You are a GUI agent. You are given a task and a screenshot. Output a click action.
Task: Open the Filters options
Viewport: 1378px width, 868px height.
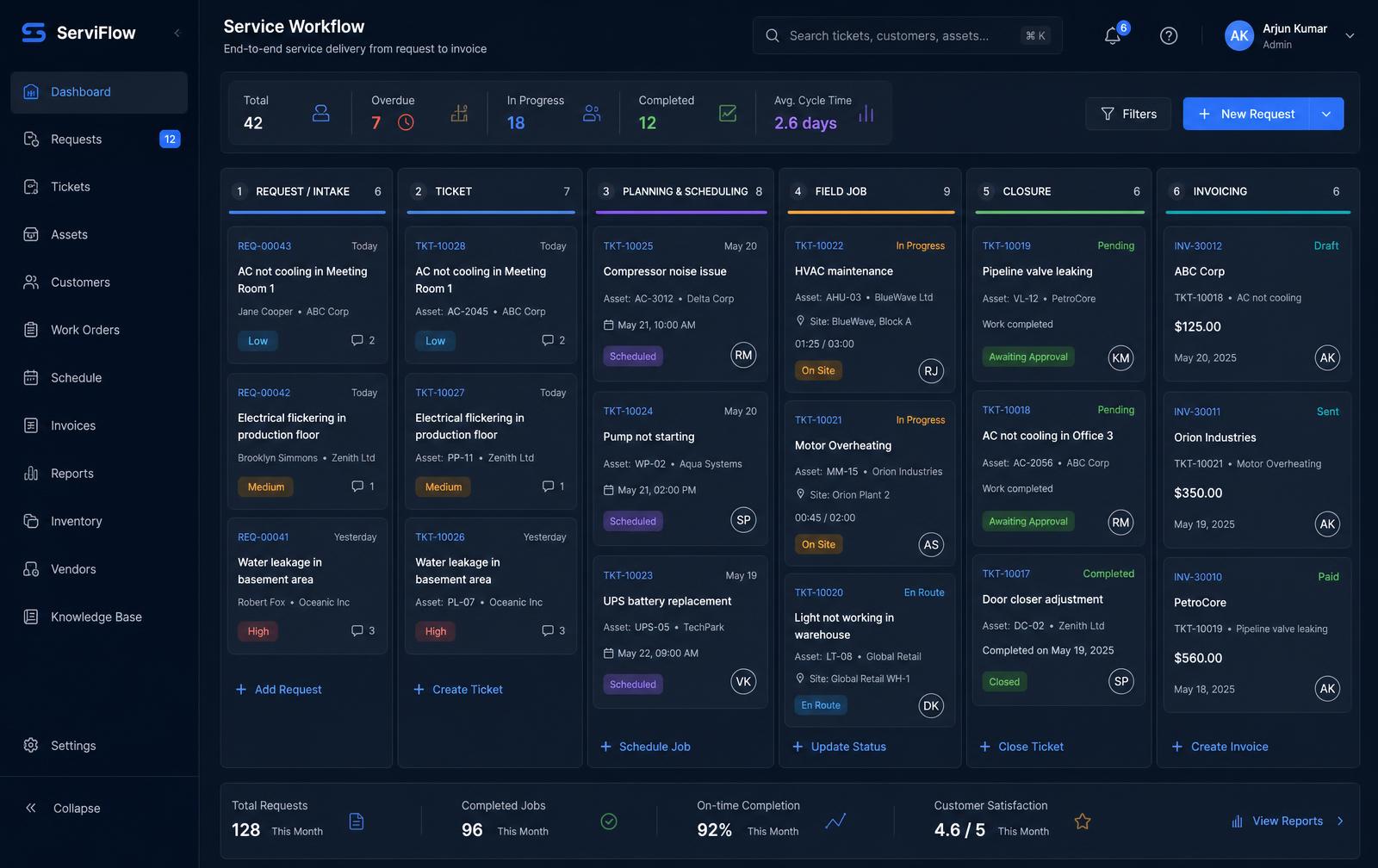pyautogui.click(x=1128, y=114)
